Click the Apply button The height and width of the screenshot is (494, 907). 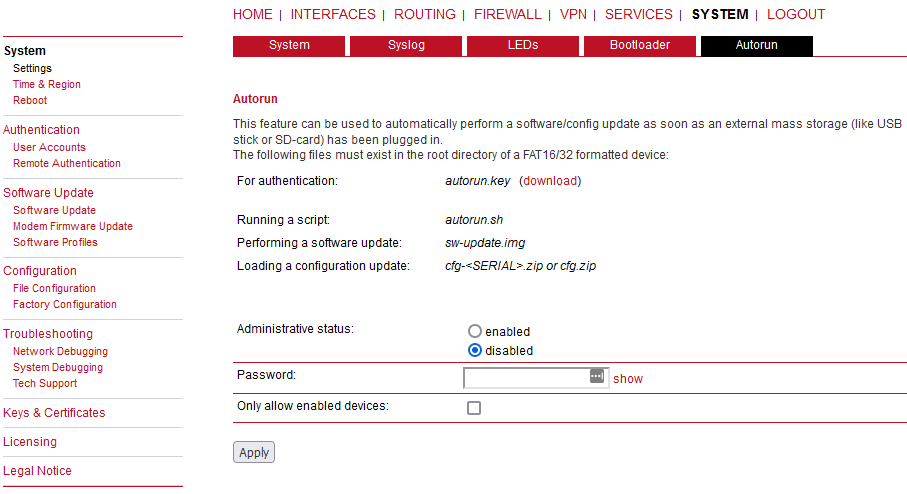[254, 452]
